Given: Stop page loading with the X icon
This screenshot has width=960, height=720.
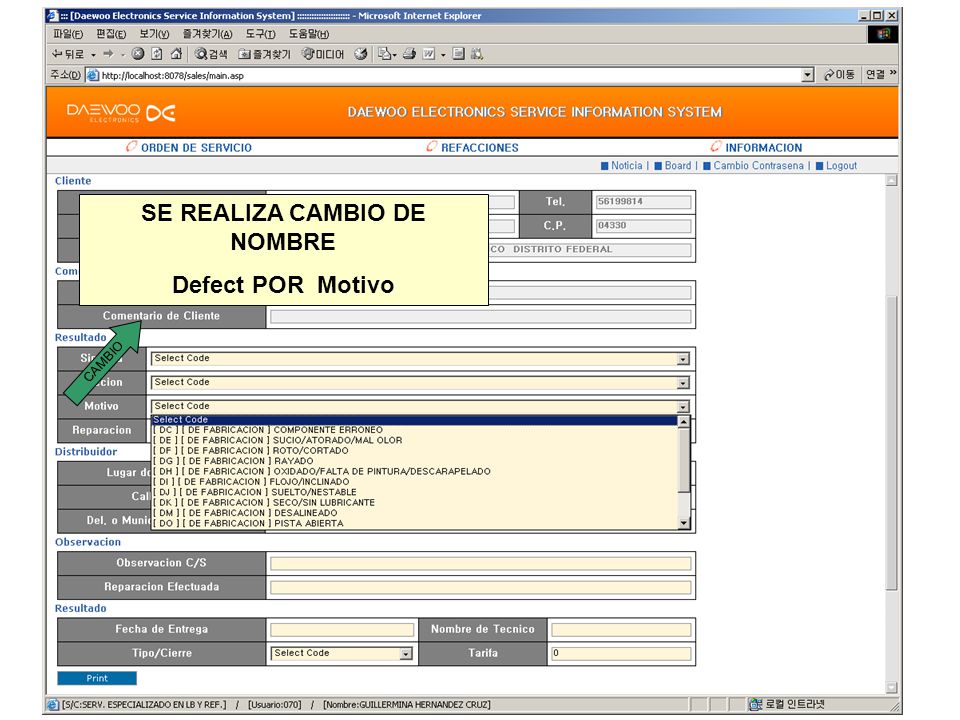Looking at the screenshot, I should (x=138, y=54).
